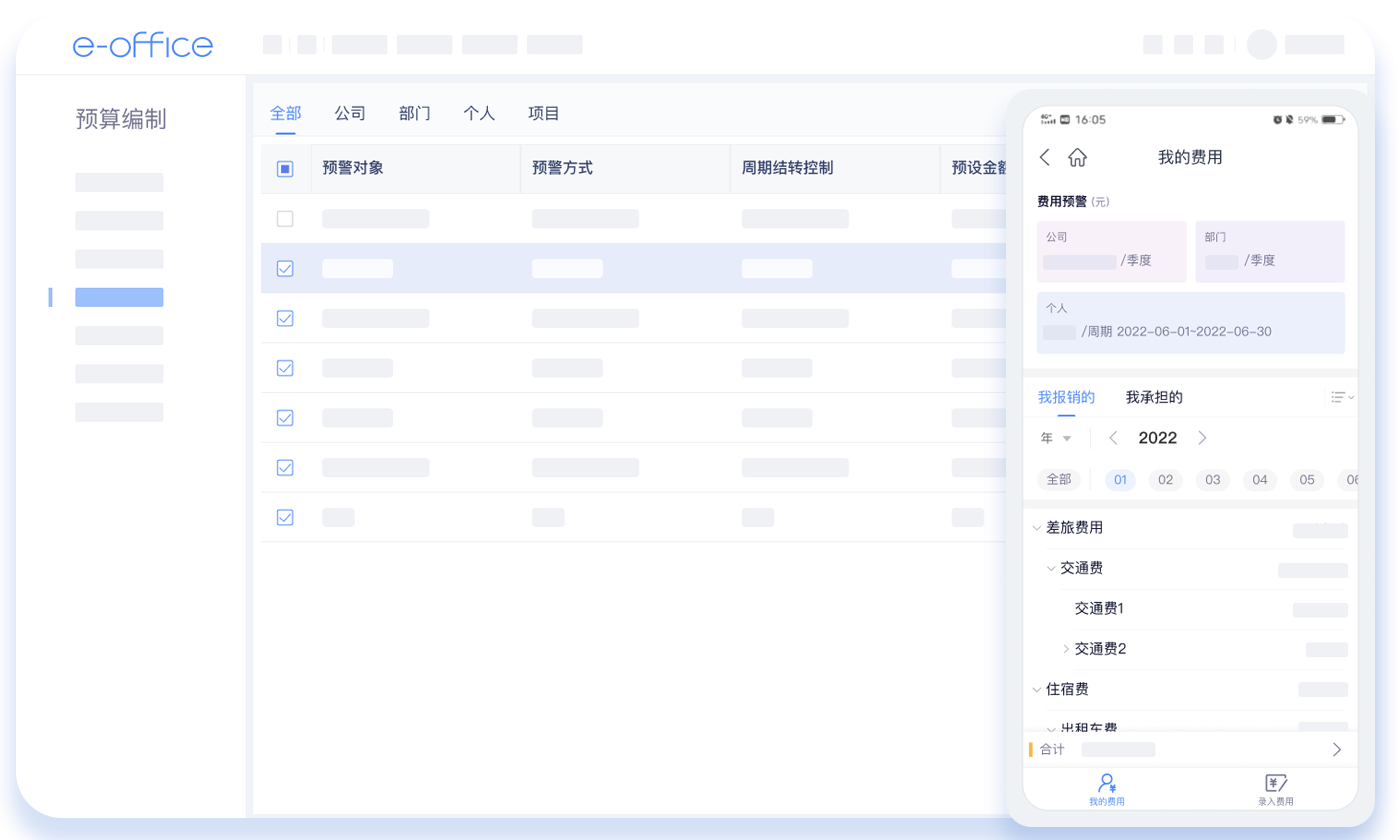Open 我的费用 bottom navigation icon
This screenshot has height=840, width=1400.
[1106, 787]
